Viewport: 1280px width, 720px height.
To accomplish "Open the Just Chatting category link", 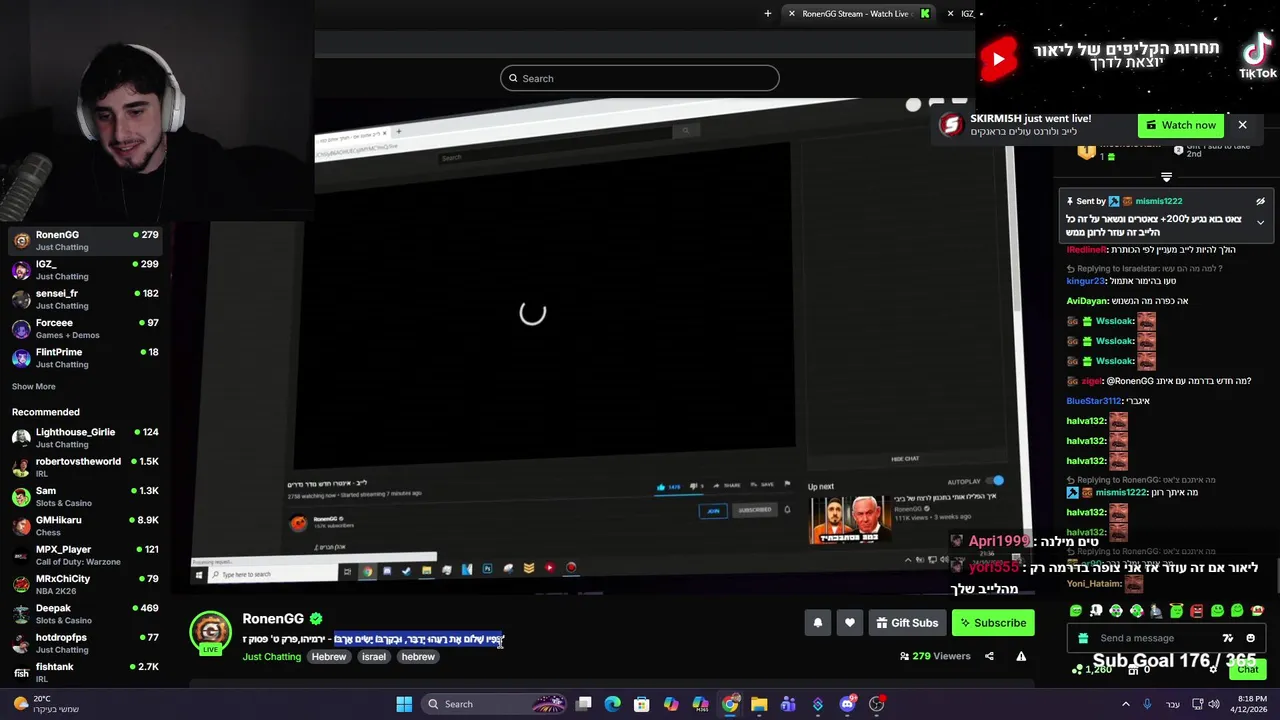I will [x=271, y=657].
